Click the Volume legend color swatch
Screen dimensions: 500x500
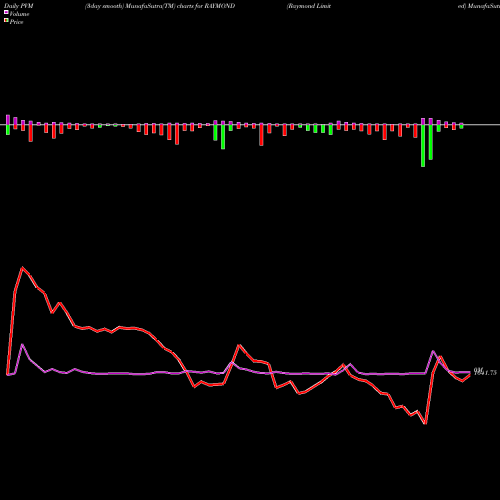click(x=6, y=12)
